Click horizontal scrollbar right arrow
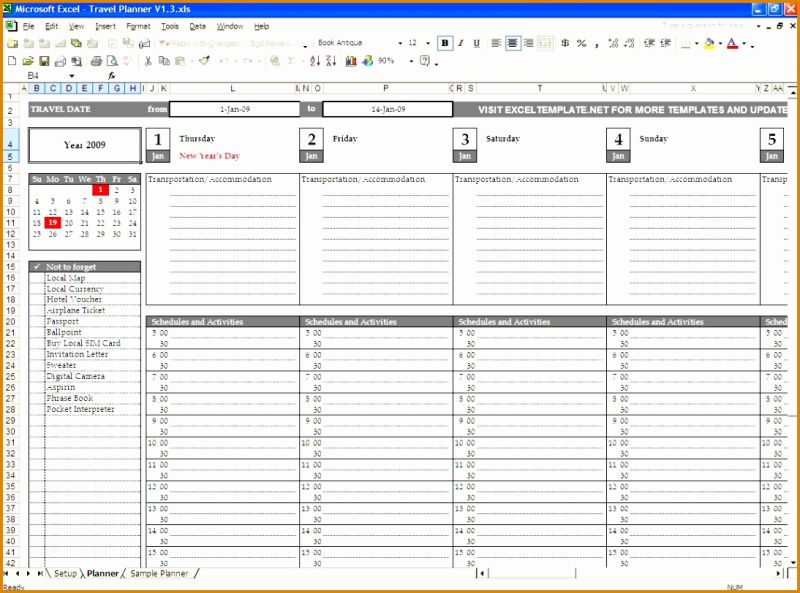This screenshot has width=800, height=593. click(x=779, y=574)
